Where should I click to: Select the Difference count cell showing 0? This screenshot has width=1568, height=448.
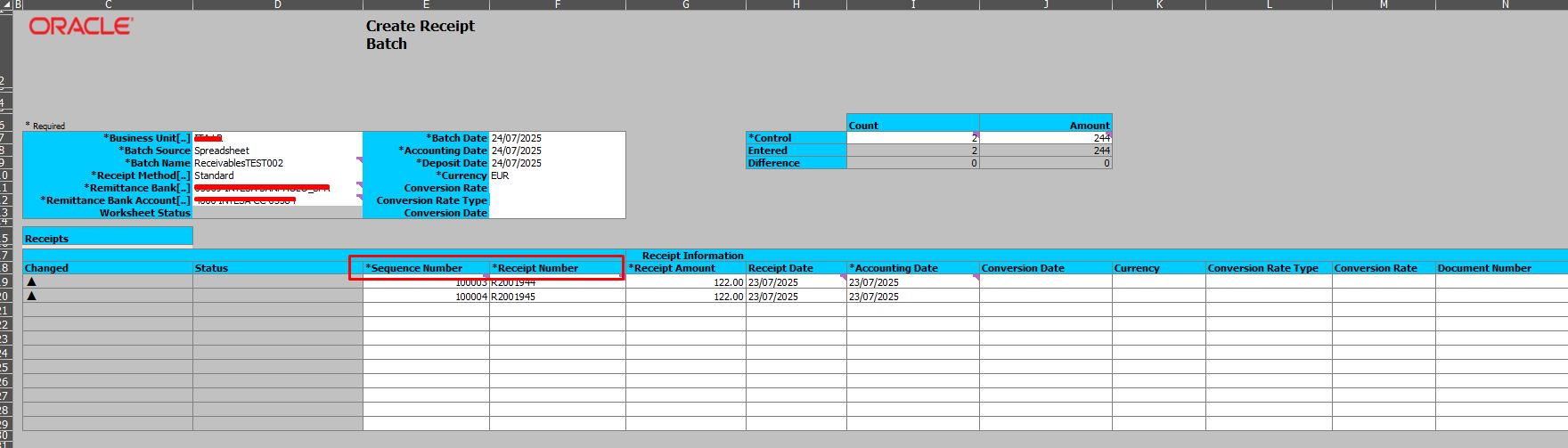913,163
